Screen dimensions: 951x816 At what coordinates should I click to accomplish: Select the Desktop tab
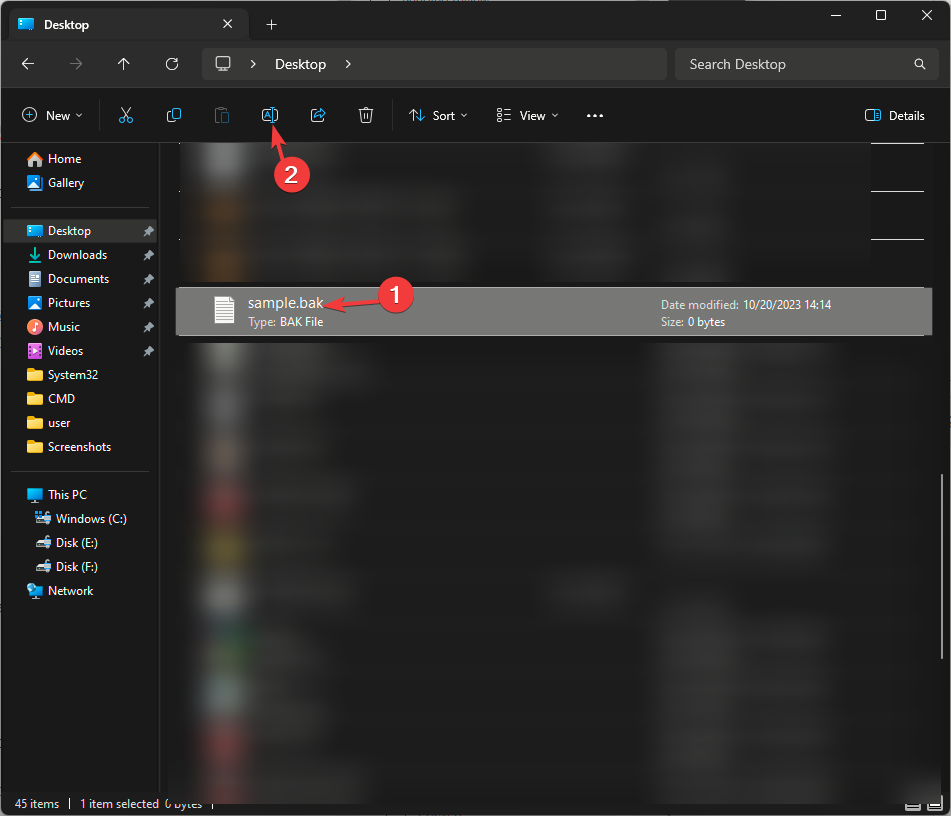(x=129, y=24)
